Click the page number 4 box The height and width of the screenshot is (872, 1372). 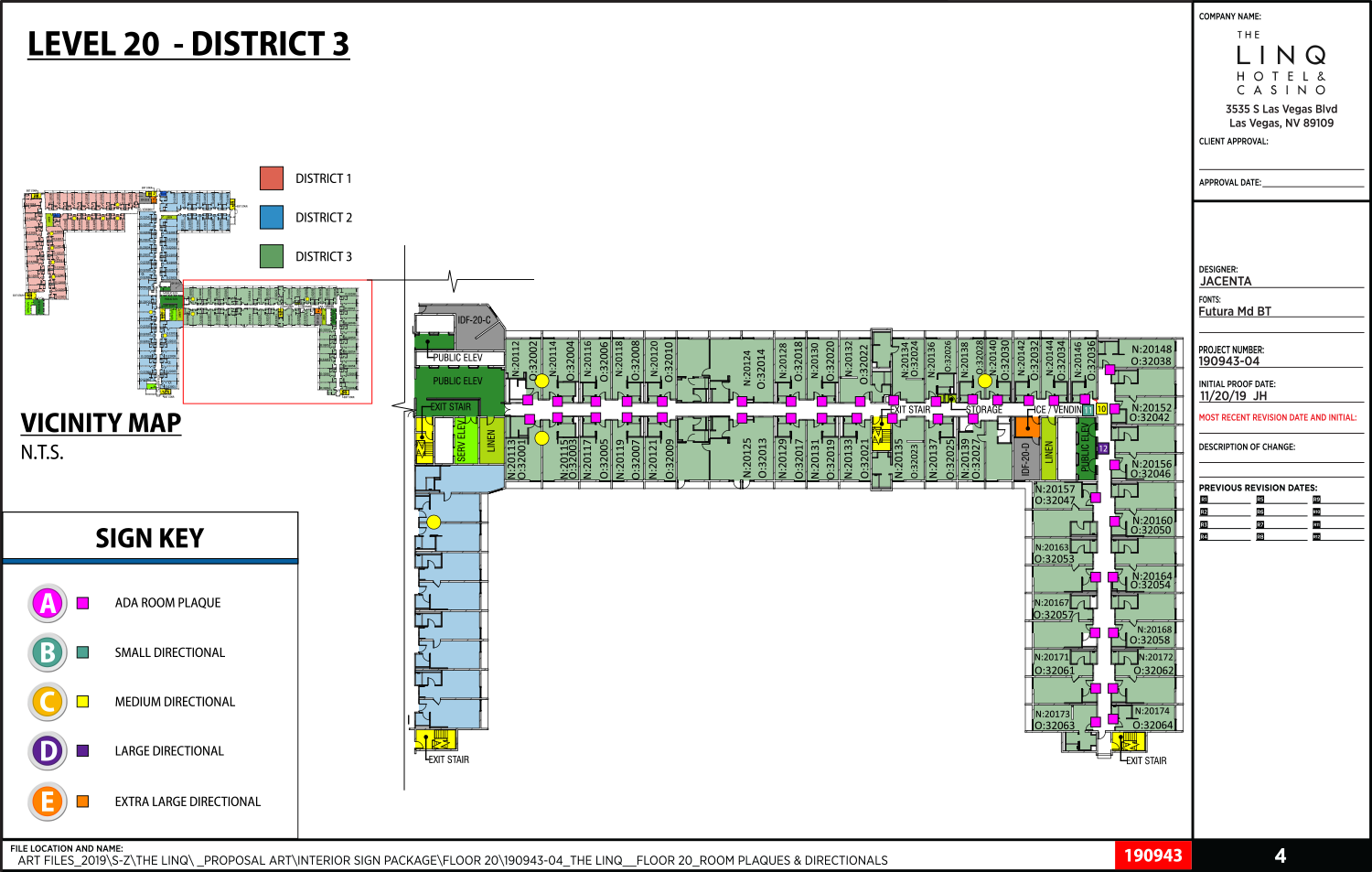click(x=1281, y=856)
